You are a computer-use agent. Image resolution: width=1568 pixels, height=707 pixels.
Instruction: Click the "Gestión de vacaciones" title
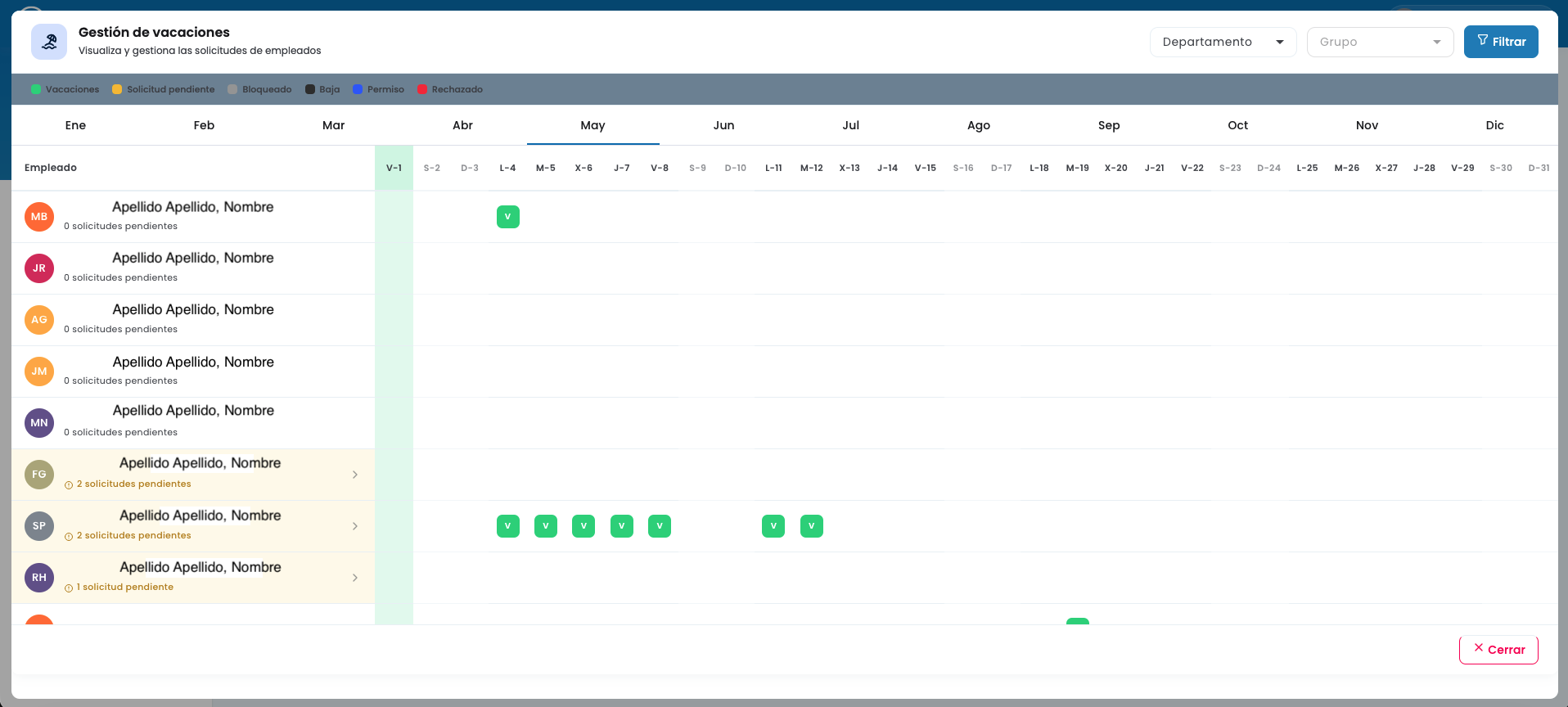(154, 32)
